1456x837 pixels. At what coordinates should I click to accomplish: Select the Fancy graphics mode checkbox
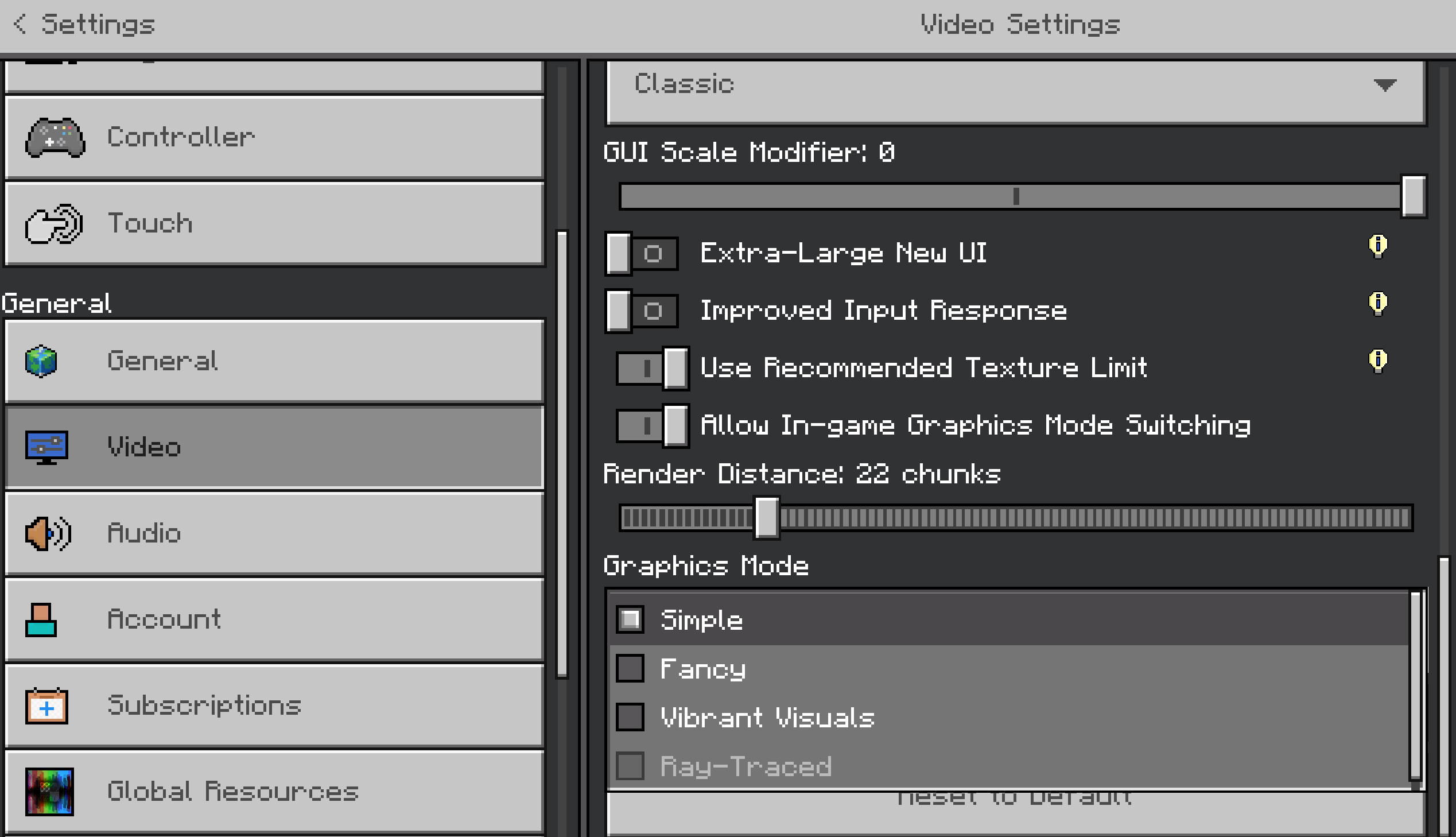coord(630,669)
